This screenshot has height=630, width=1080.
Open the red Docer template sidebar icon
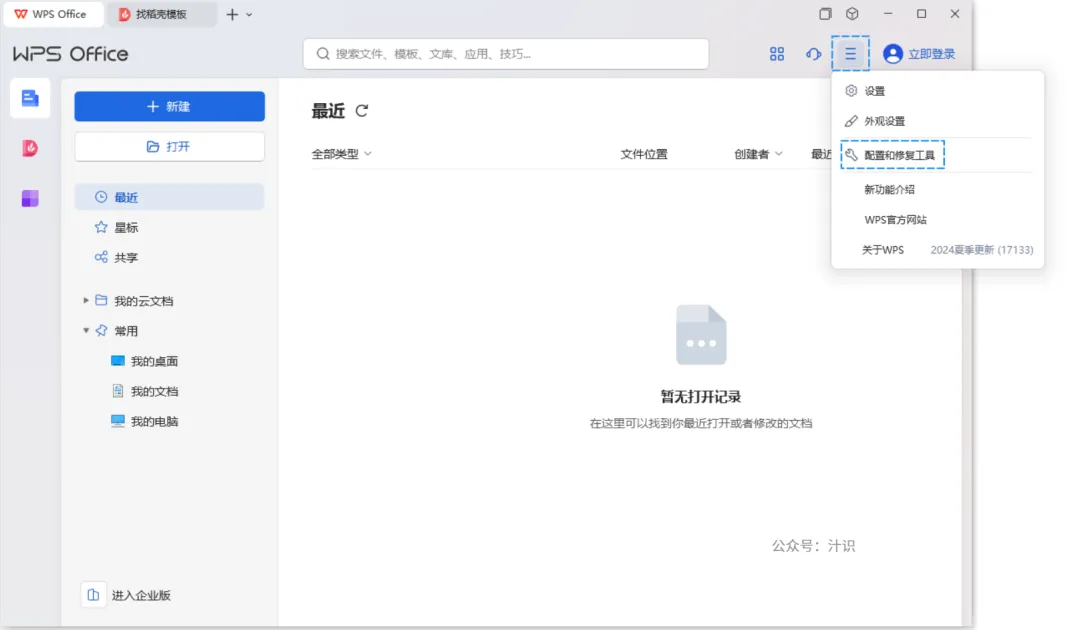point(30,148)
